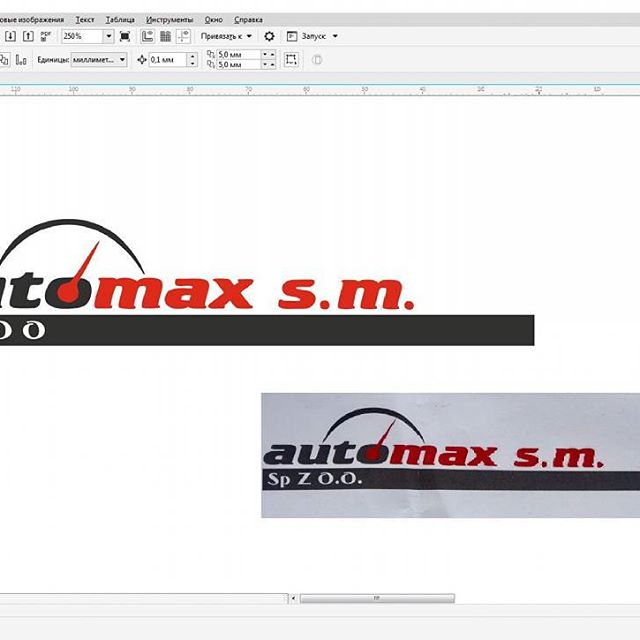Screen dimensions: 640x640
Task: Click the full-screen preview icon
Action: click(125, 36)
